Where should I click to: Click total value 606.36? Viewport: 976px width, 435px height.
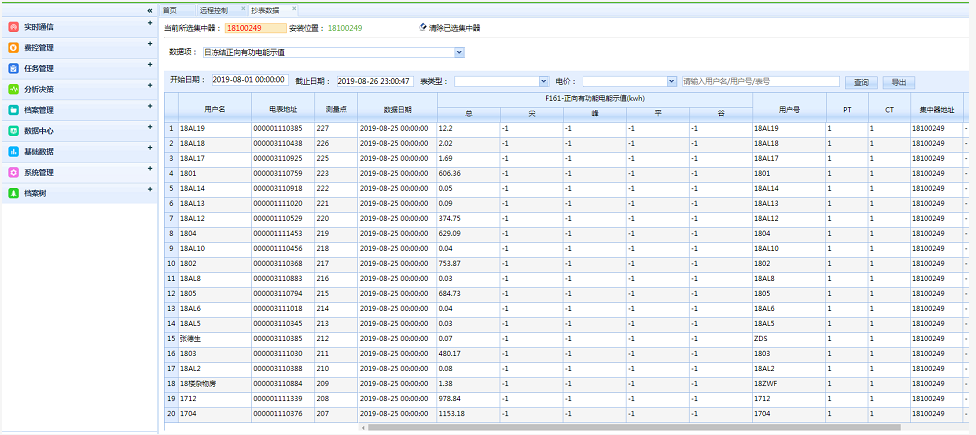468,173
